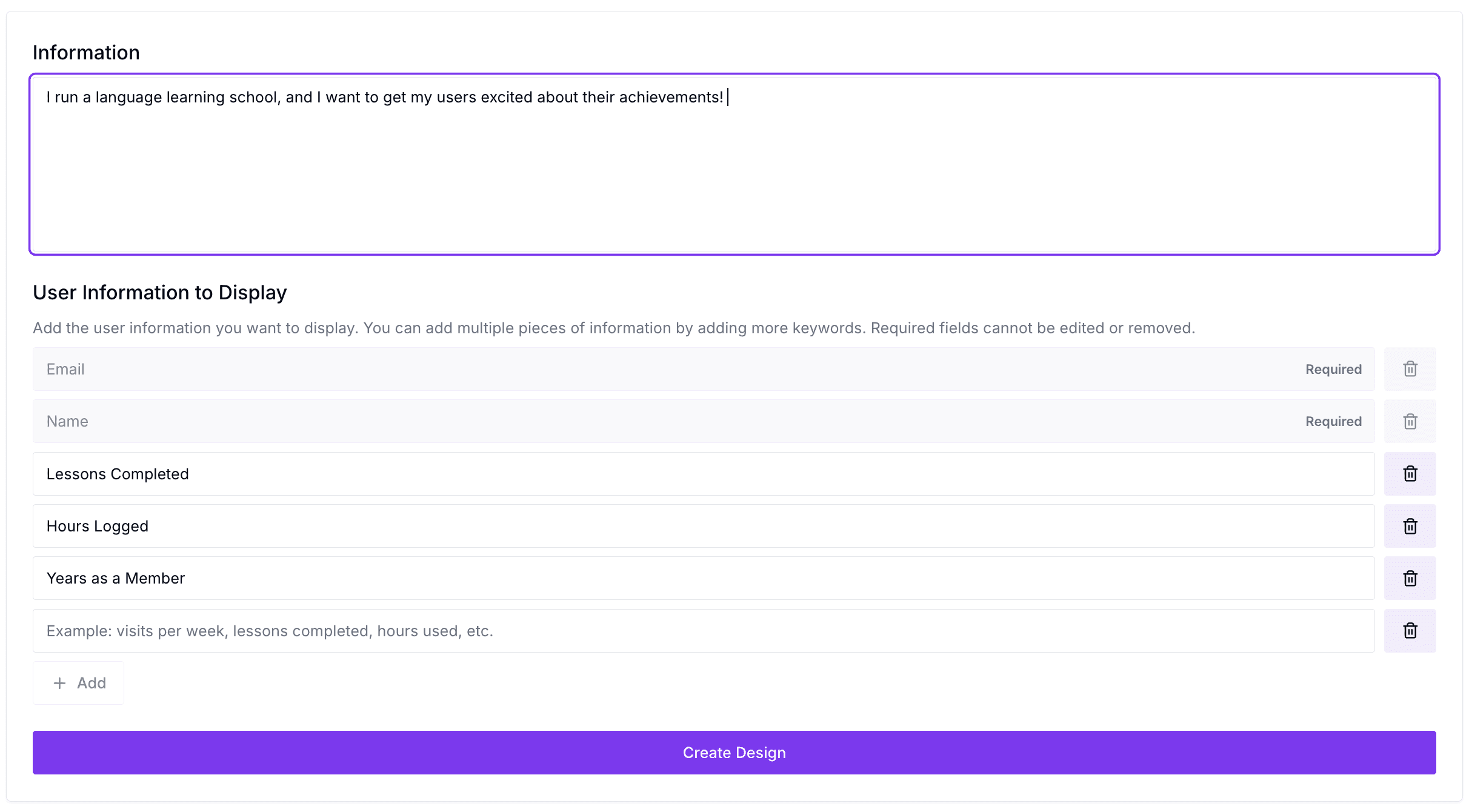Image resolution: width=1469 pixels, height=812 pixels.
Task: Click the Information section heading
Action: coord(86,53)
